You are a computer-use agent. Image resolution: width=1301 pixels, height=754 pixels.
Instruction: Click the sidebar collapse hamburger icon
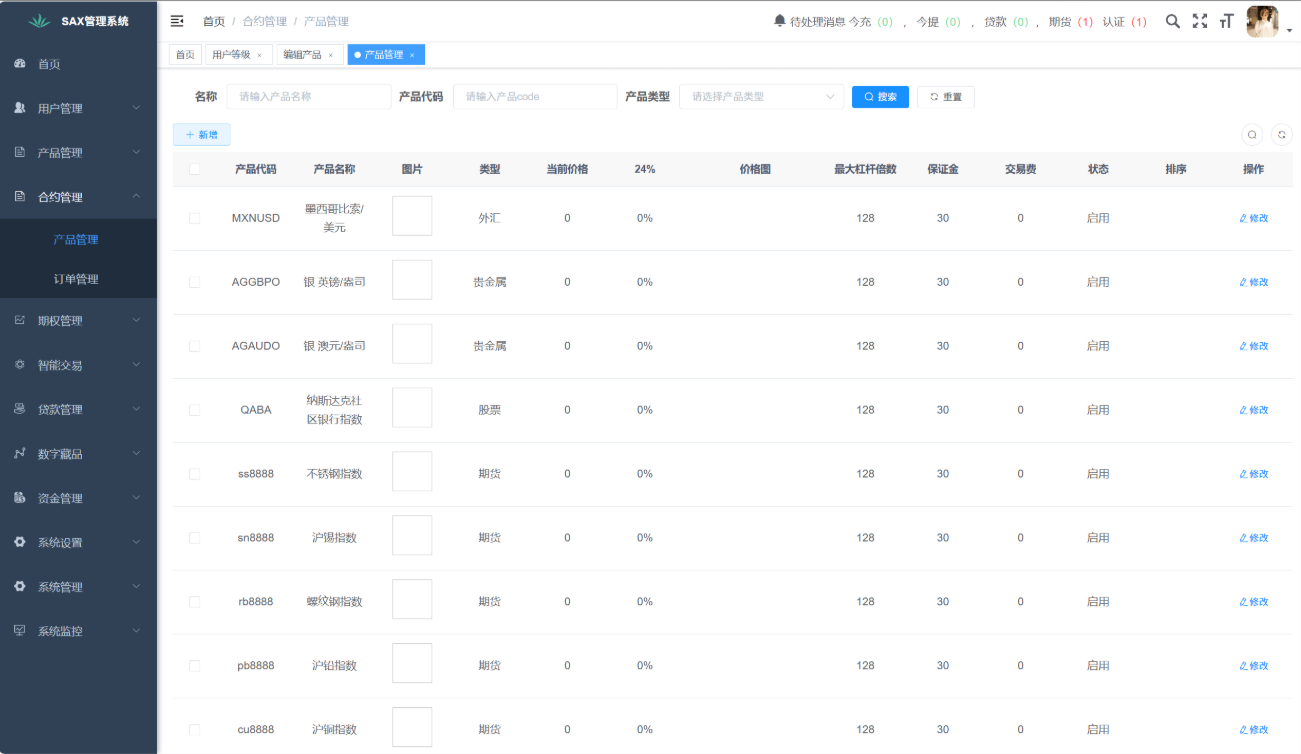177,21
